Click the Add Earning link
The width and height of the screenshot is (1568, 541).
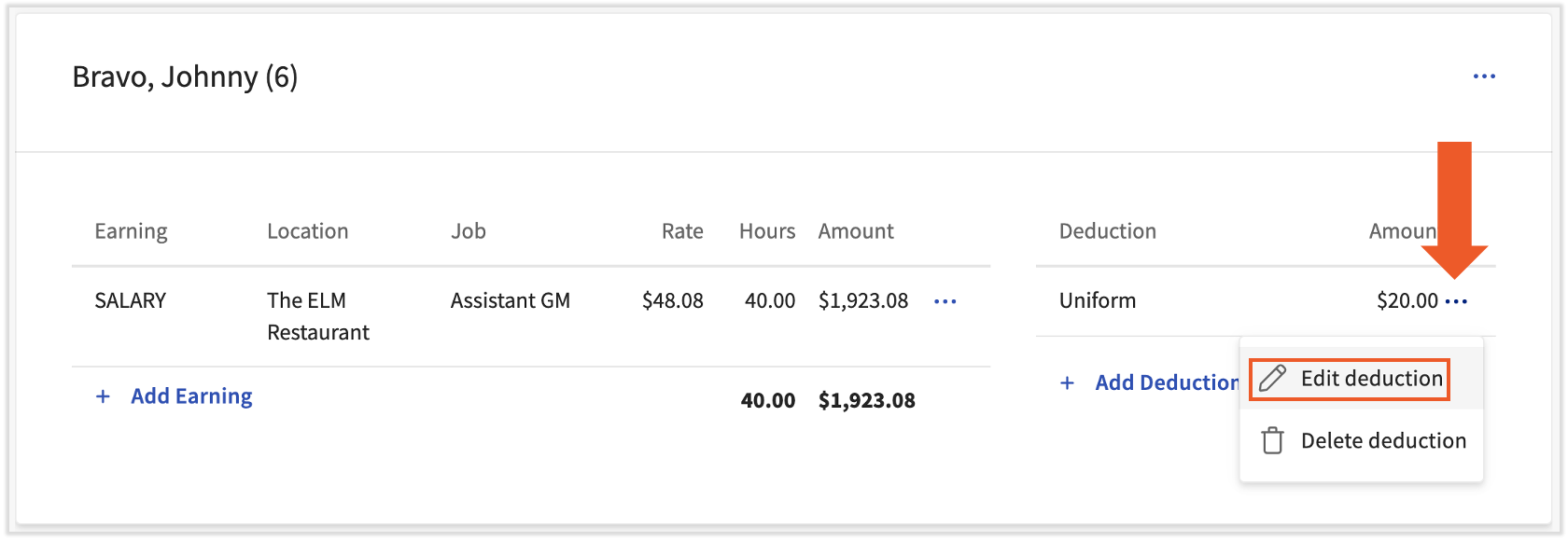point(191,396)
